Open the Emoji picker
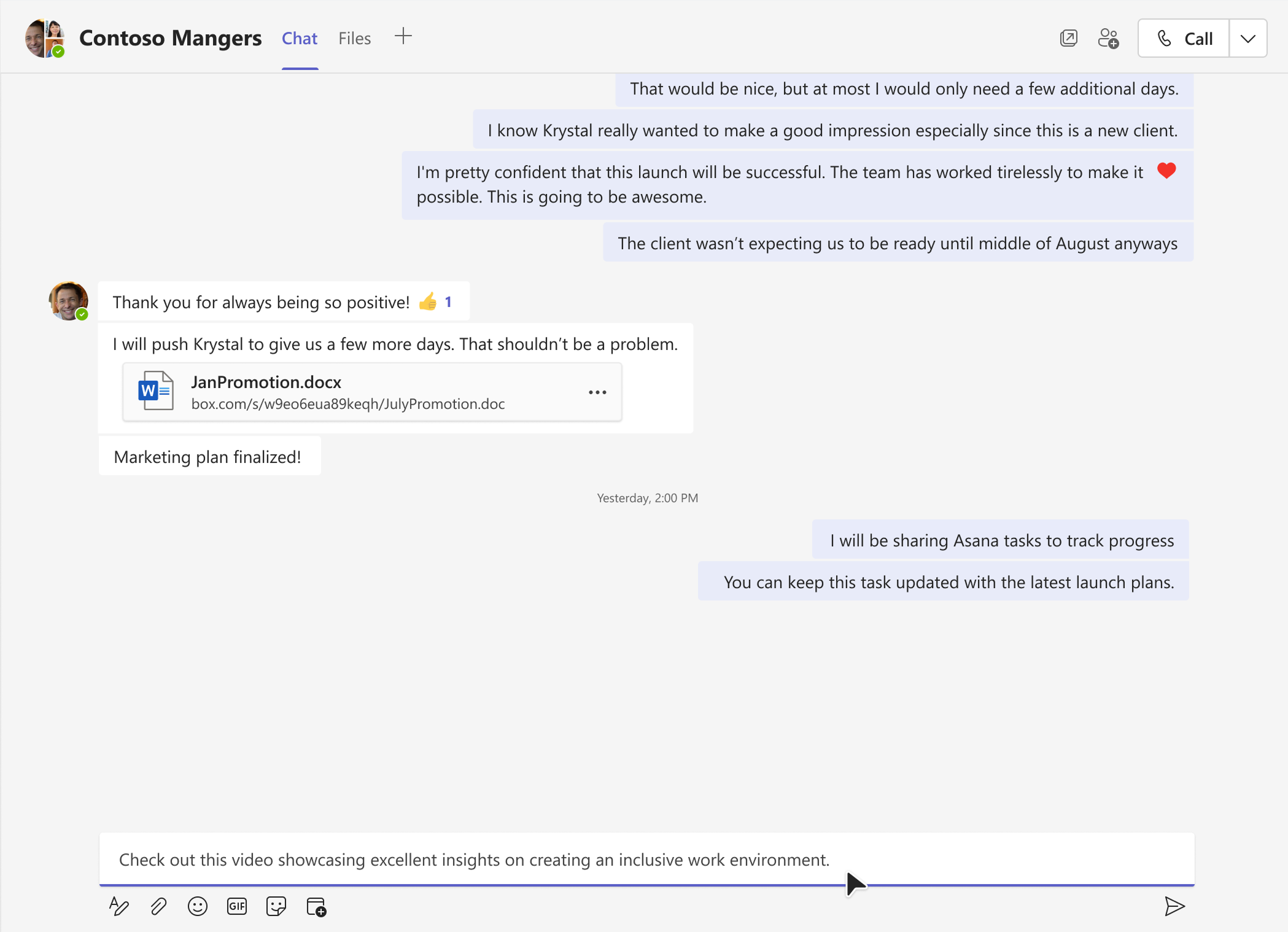 [198, 906]
